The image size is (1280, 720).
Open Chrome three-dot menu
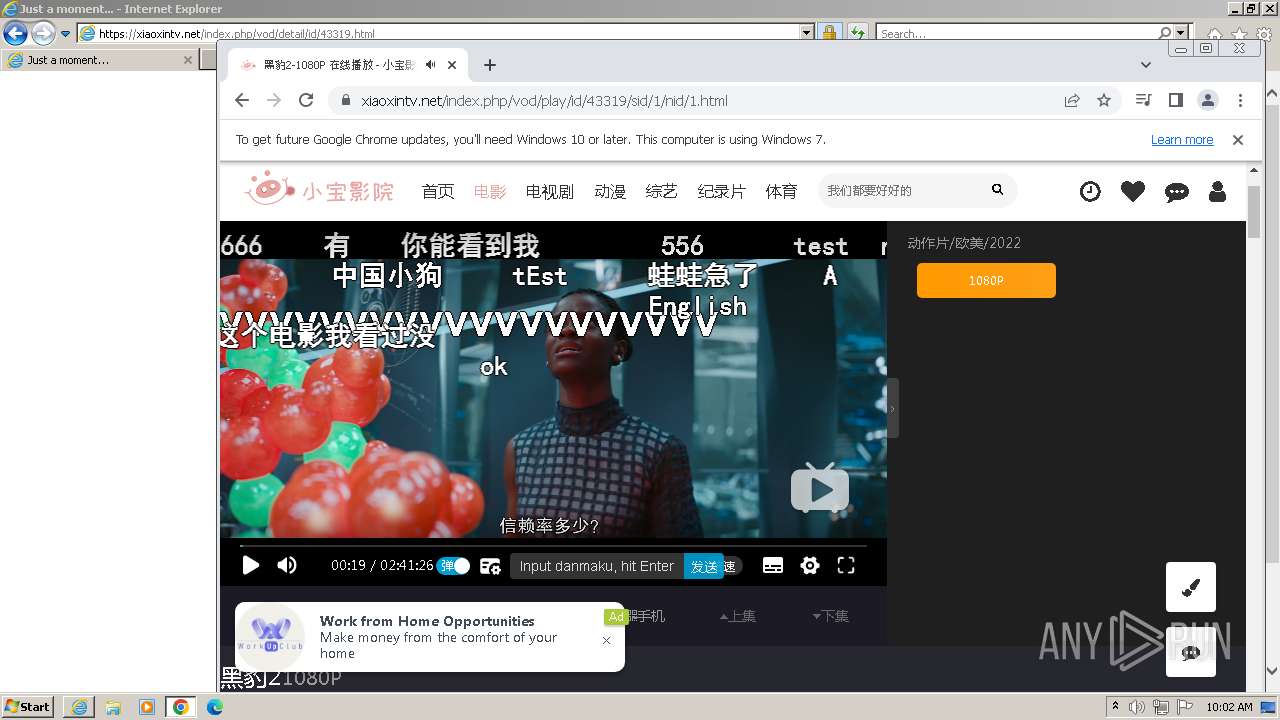1240,100
